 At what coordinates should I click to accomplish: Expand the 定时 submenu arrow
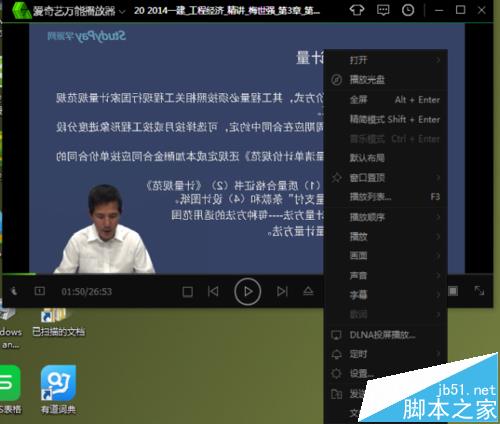(438, 354)
